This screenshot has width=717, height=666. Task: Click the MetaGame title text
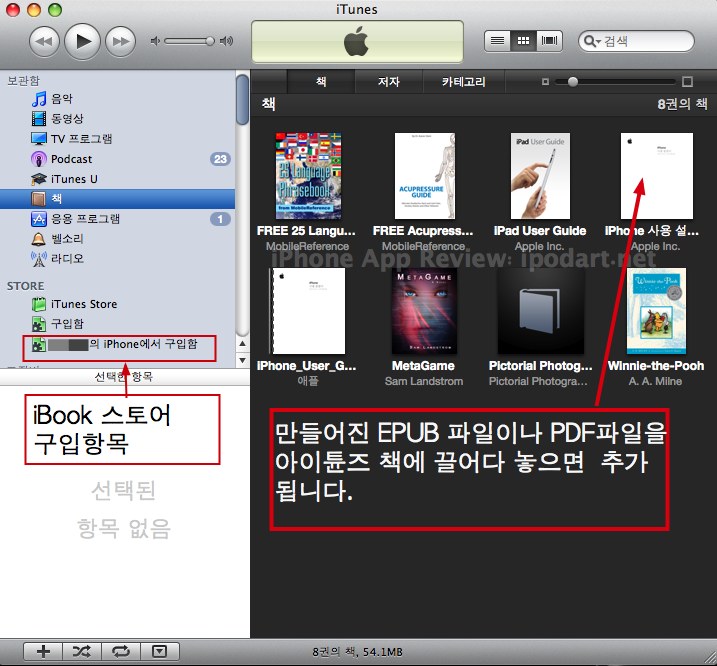tap(423, 366)
